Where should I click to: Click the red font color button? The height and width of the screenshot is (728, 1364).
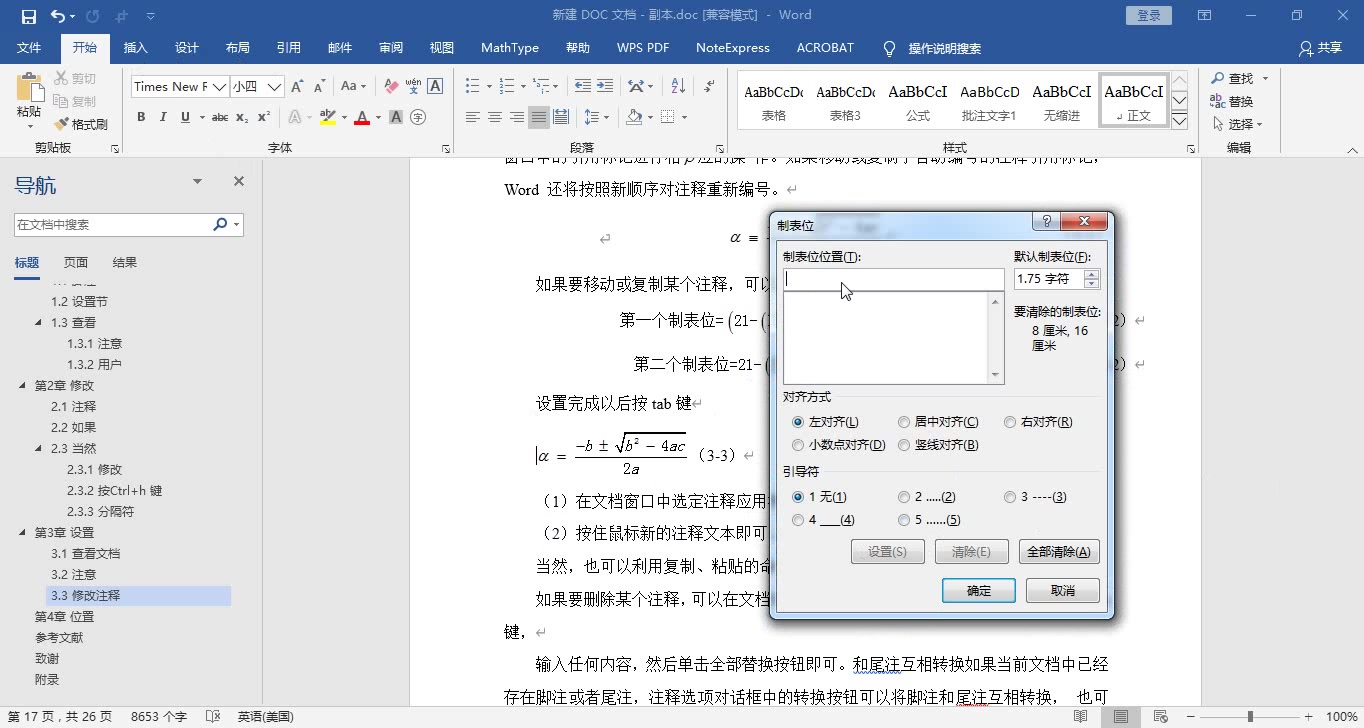pyautogui.click(x=361, y=117)
